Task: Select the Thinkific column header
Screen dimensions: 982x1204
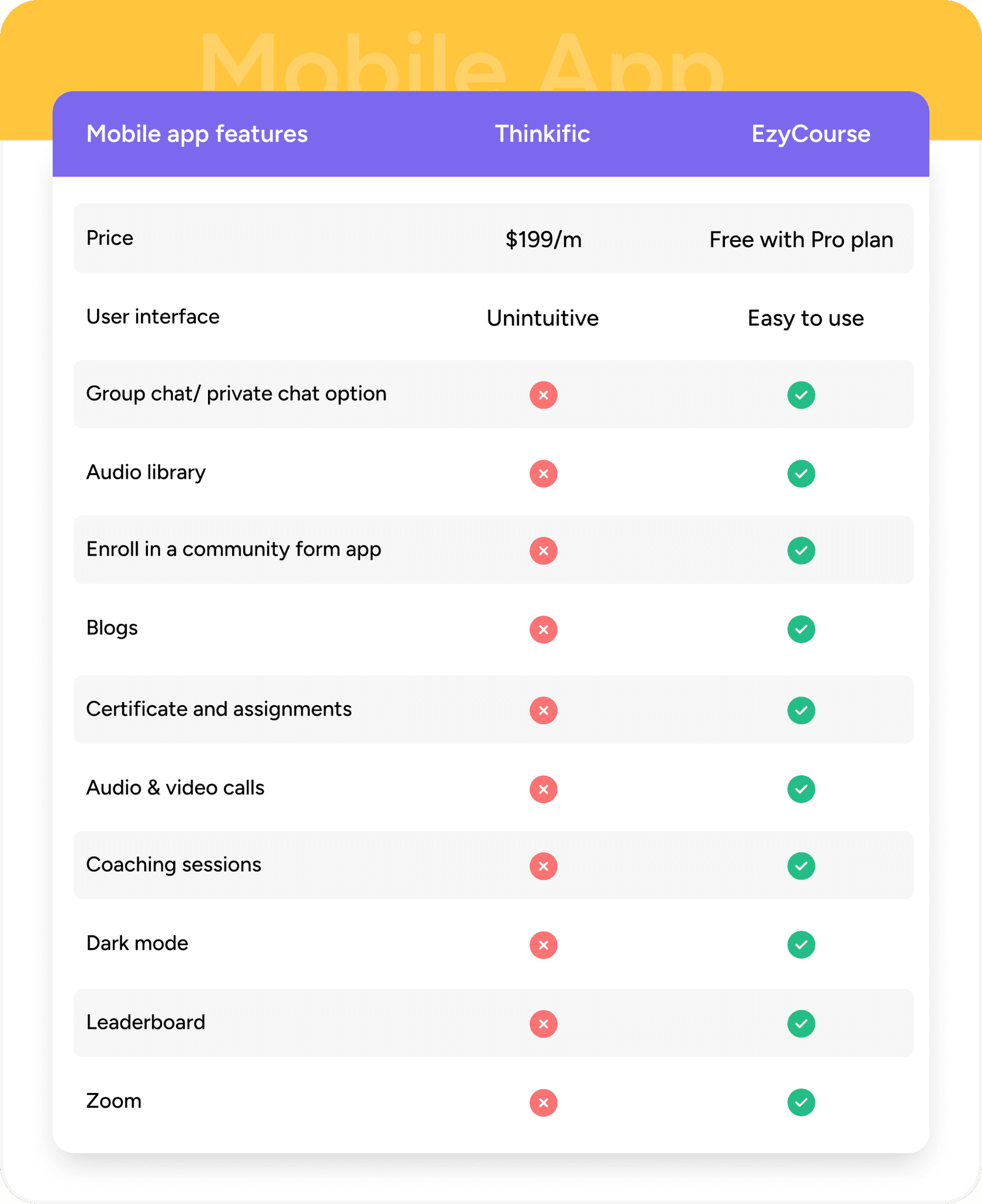Action: (x=543, y=134)
